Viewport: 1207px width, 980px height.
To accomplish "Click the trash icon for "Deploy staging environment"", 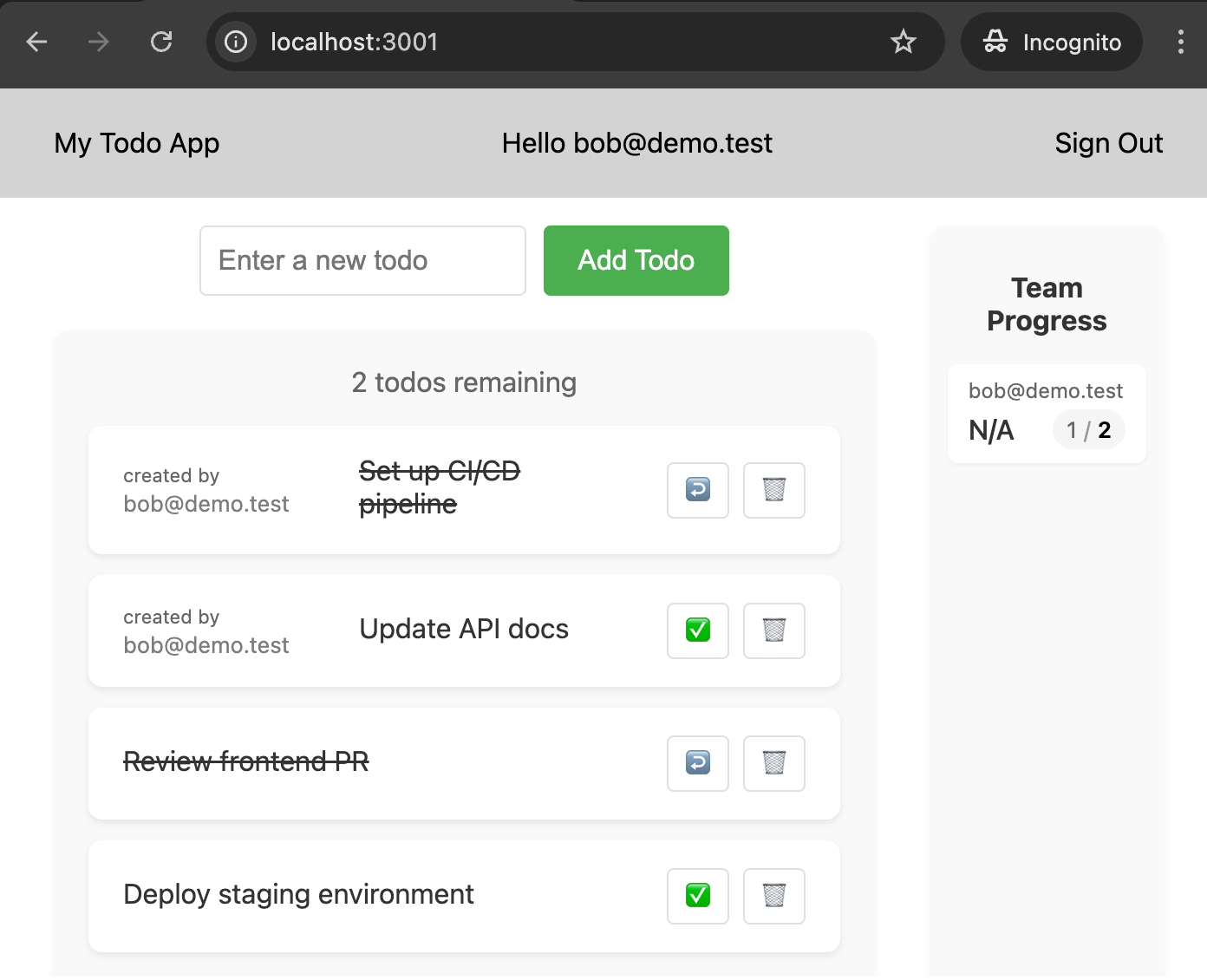I will (773, 896).
